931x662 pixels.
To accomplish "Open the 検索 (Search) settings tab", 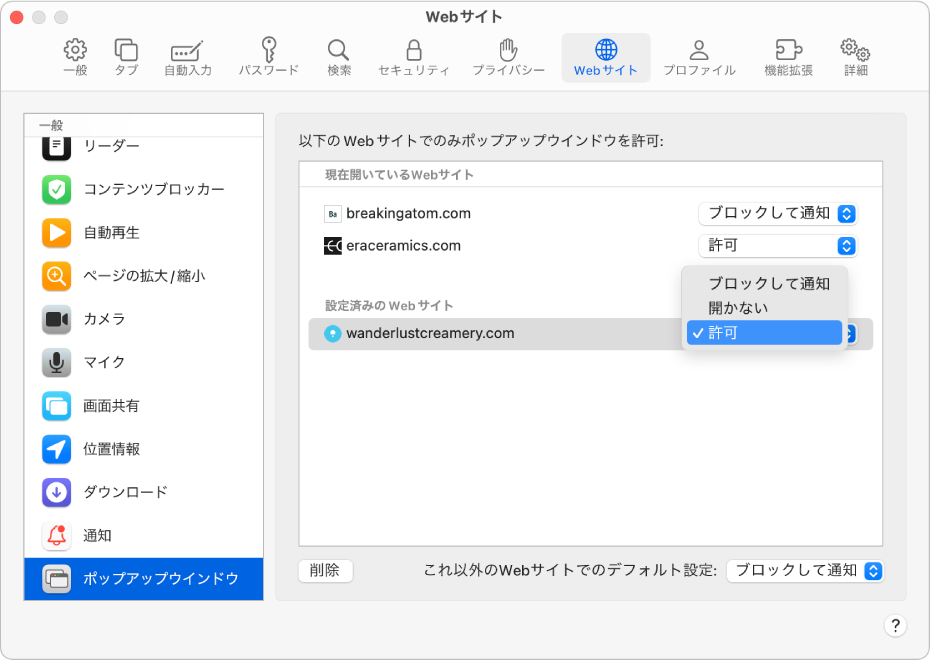I will (x=339, y=57).
